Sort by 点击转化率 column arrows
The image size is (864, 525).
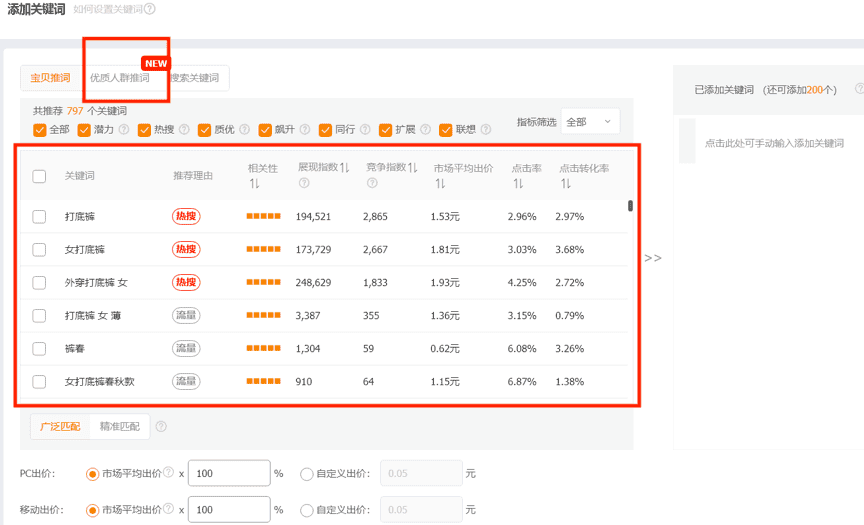pos(566,183)
